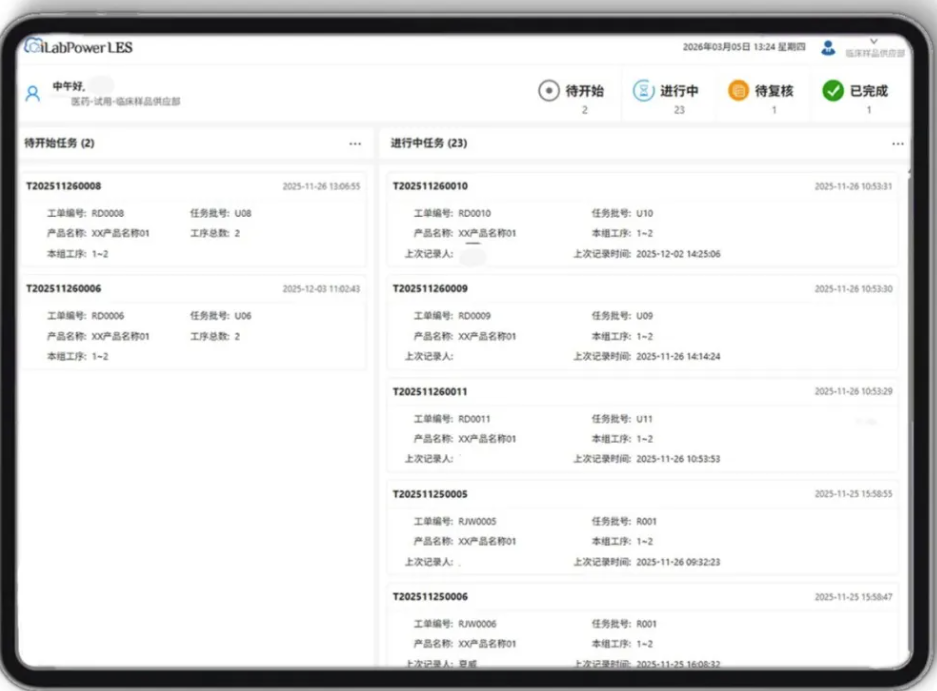
Task: Open the more options menu for 进行中任务
Action: click(x=897, y=144)
